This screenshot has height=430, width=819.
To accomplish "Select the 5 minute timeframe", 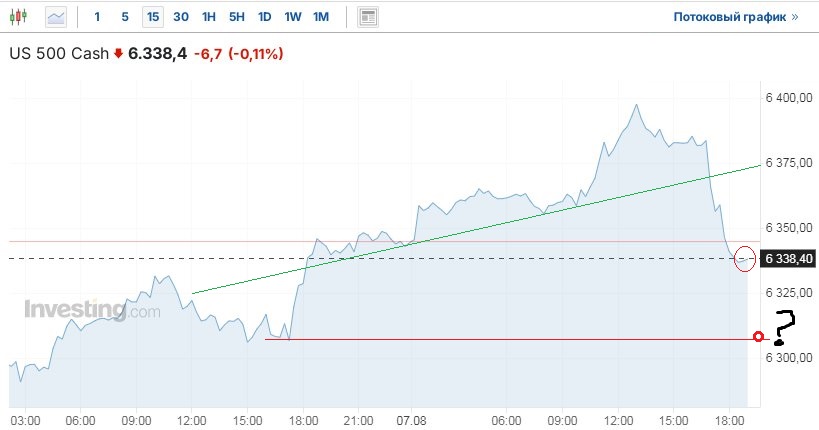I will [x=124, y=17].
